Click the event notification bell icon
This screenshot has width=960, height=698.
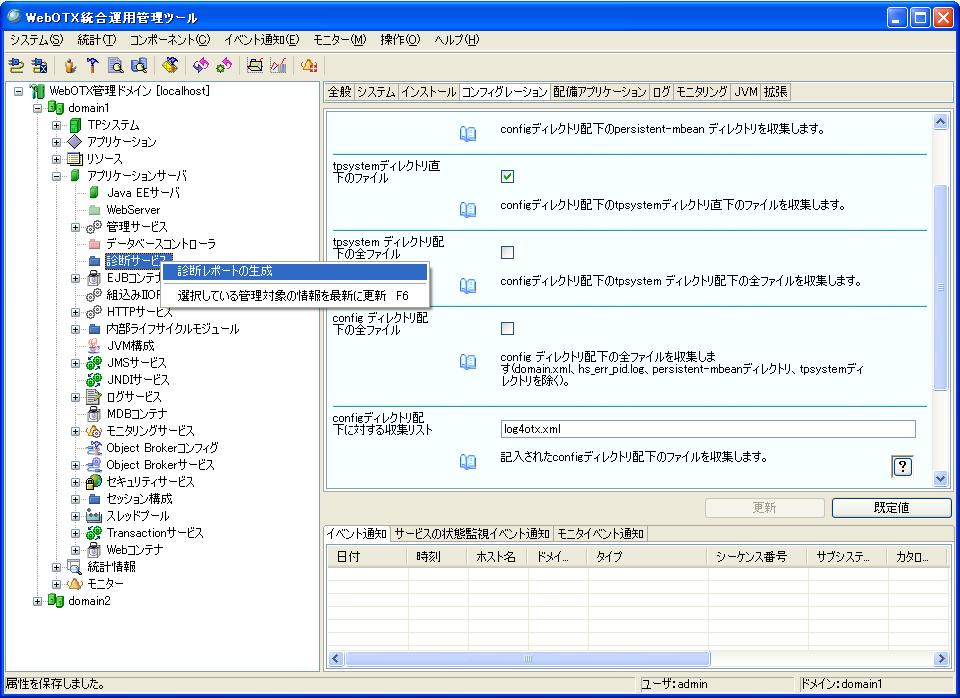pyautogui.click(x=309, y=66)
